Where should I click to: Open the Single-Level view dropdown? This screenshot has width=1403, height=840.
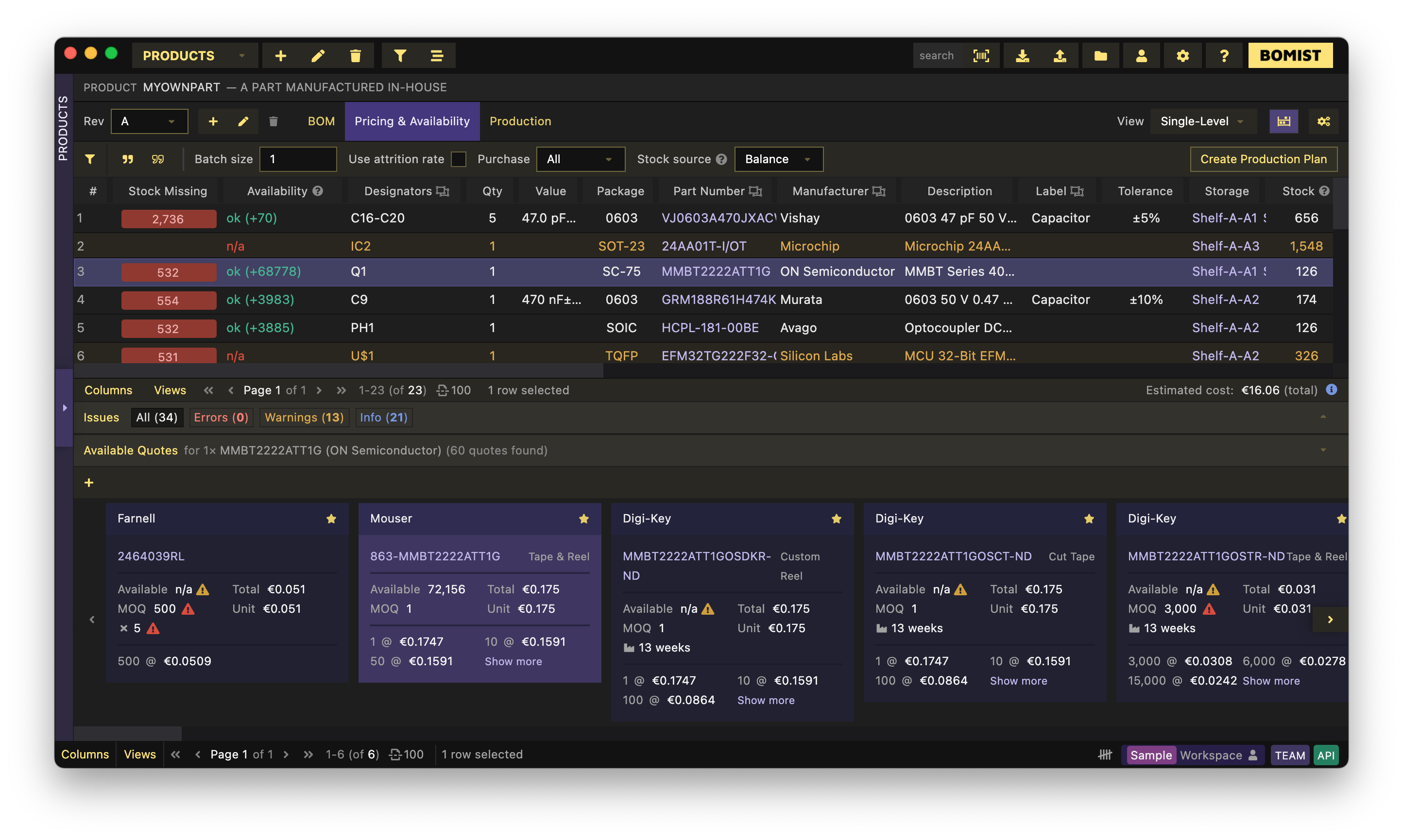pos(1202,121)
